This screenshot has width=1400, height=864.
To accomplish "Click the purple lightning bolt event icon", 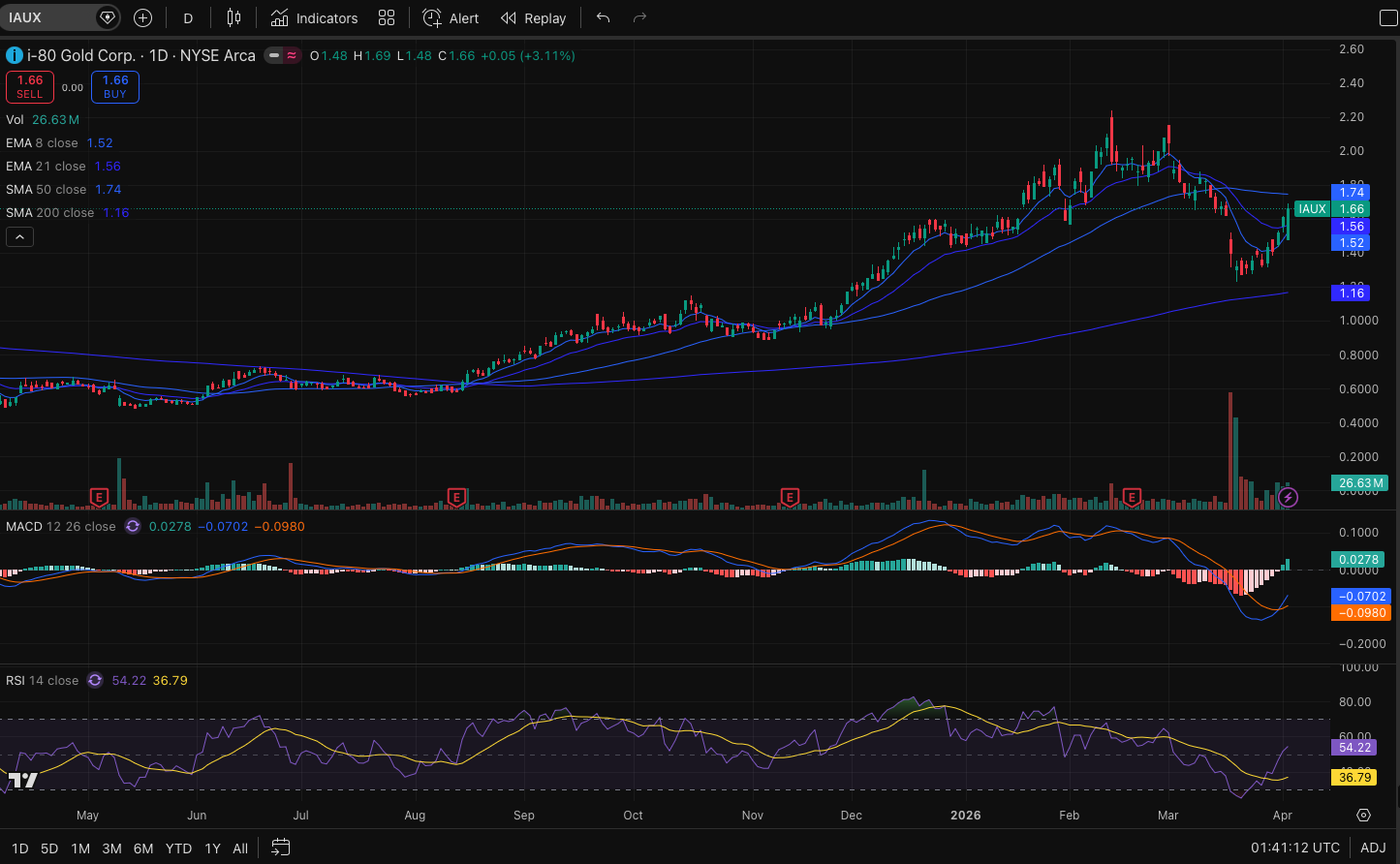I will [1288, 498].
